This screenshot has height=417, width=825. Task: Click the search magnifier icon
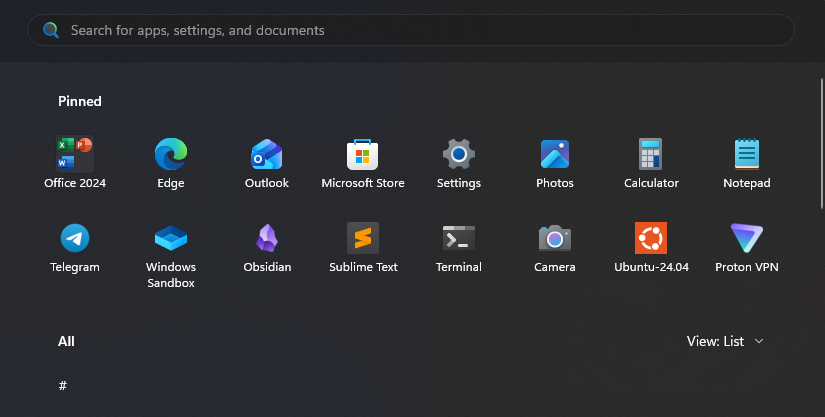point(51,30)
